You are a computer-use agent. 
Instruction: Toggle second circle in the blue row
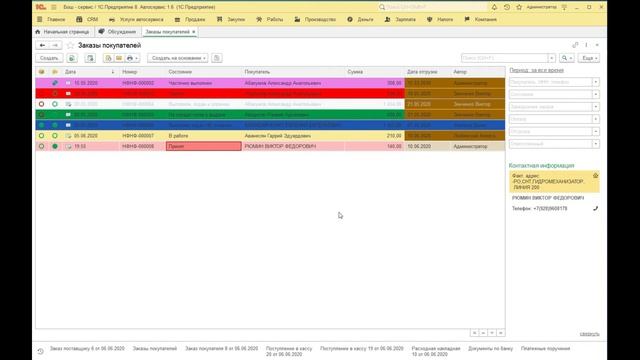click(x=55, y=125)
